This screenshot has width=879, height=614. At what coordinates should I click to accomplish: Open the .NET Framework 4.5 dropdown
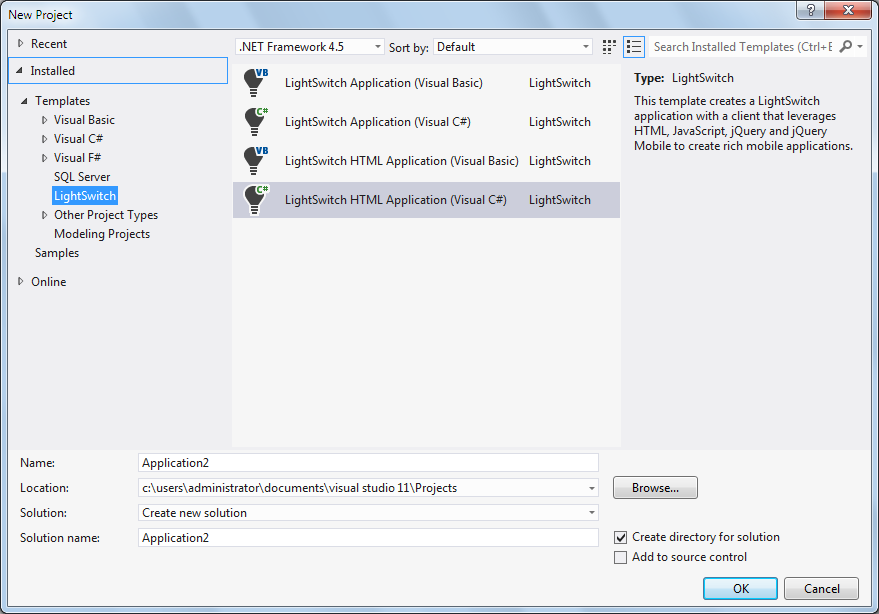309,47
